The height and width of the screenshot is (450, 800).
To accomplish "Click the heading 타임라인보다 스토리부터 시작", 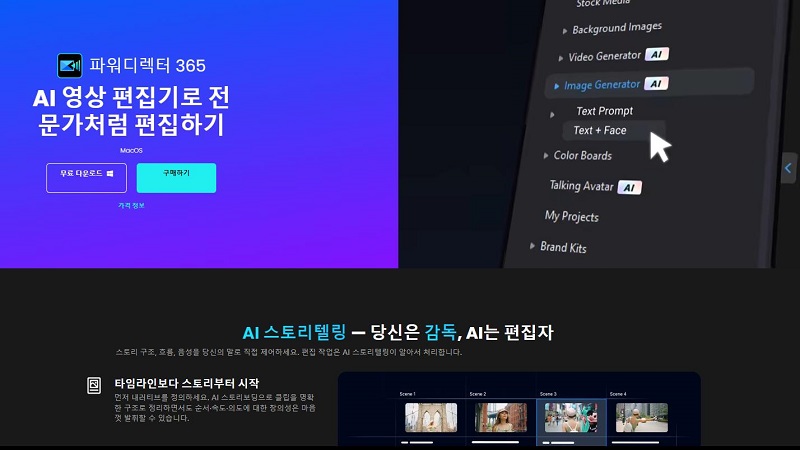I will point(187,383).
